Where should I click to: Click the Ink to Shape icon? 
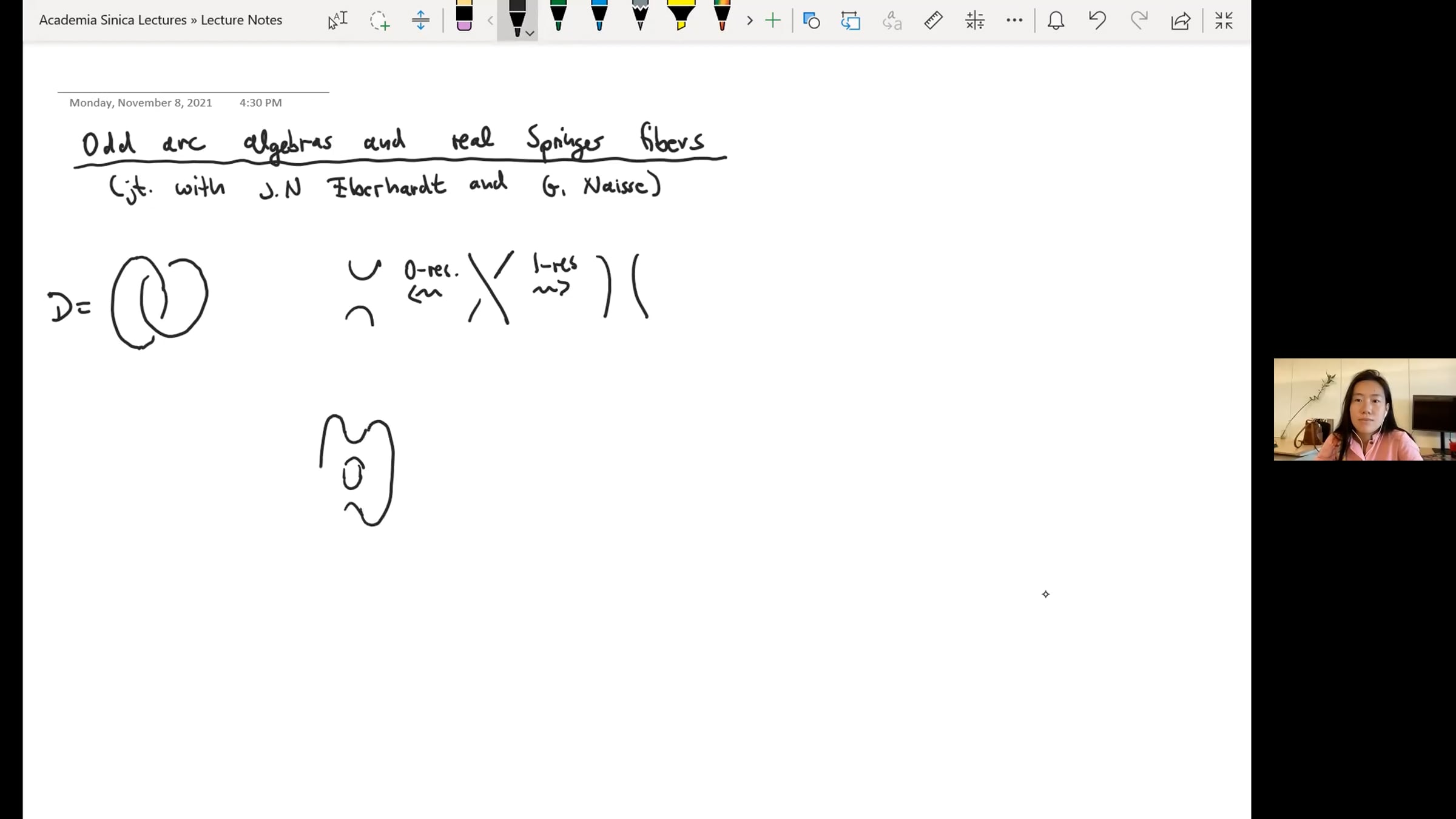point(851,21)
